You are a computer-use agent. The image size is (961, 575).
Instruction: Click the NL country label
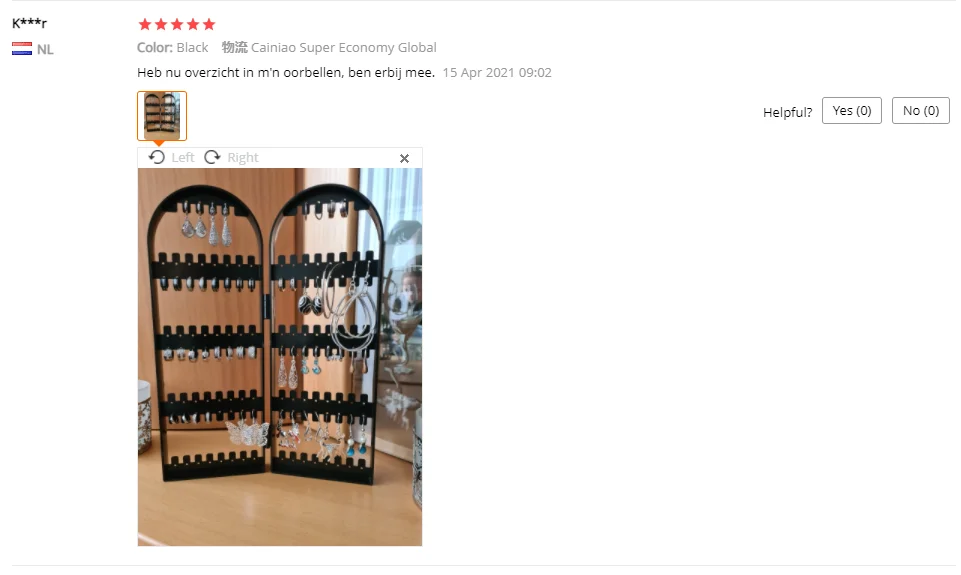(x=45, y=50)
